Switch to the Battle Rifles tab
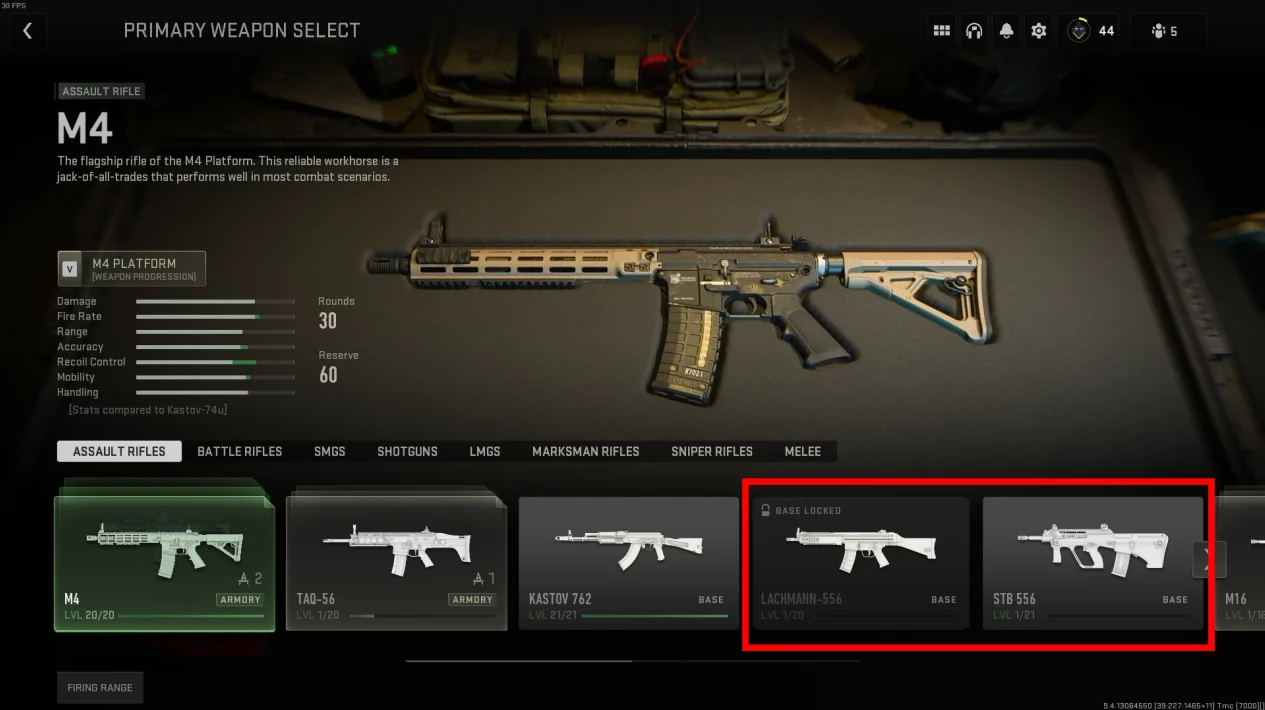 pyautogui.click(x=240, y=451)
